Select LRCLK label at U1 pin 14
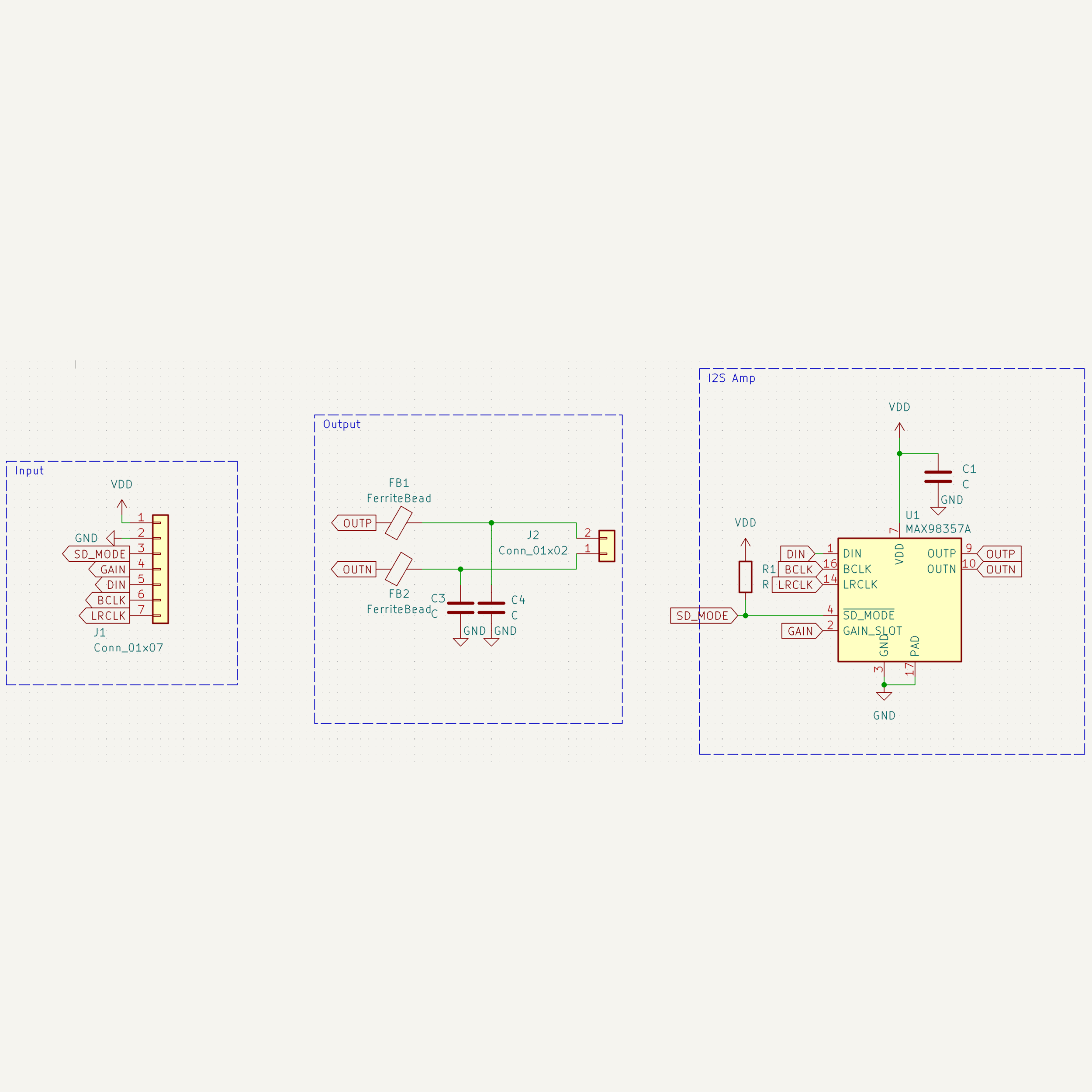 click(798, 584)
